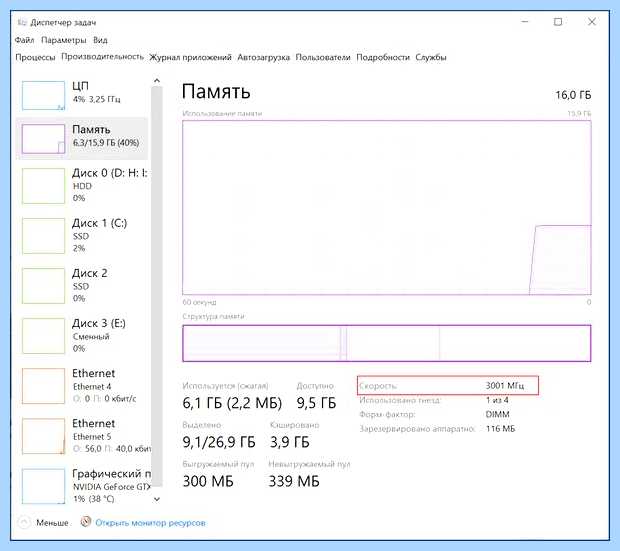This screenshot has height=551, width=620.
Task: Click the Сменный label under Диск 3
Action: coord(91,337)
